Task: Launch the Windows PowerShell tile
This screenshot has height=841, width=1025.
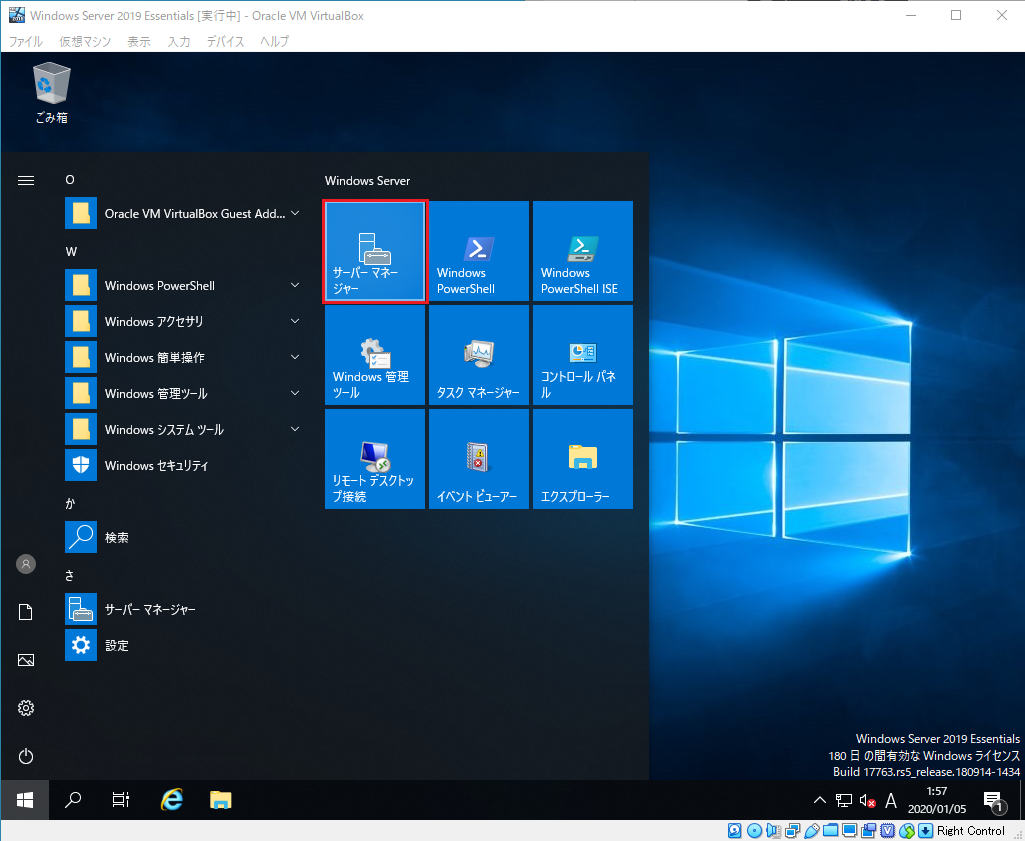Action: coord(479,251)
